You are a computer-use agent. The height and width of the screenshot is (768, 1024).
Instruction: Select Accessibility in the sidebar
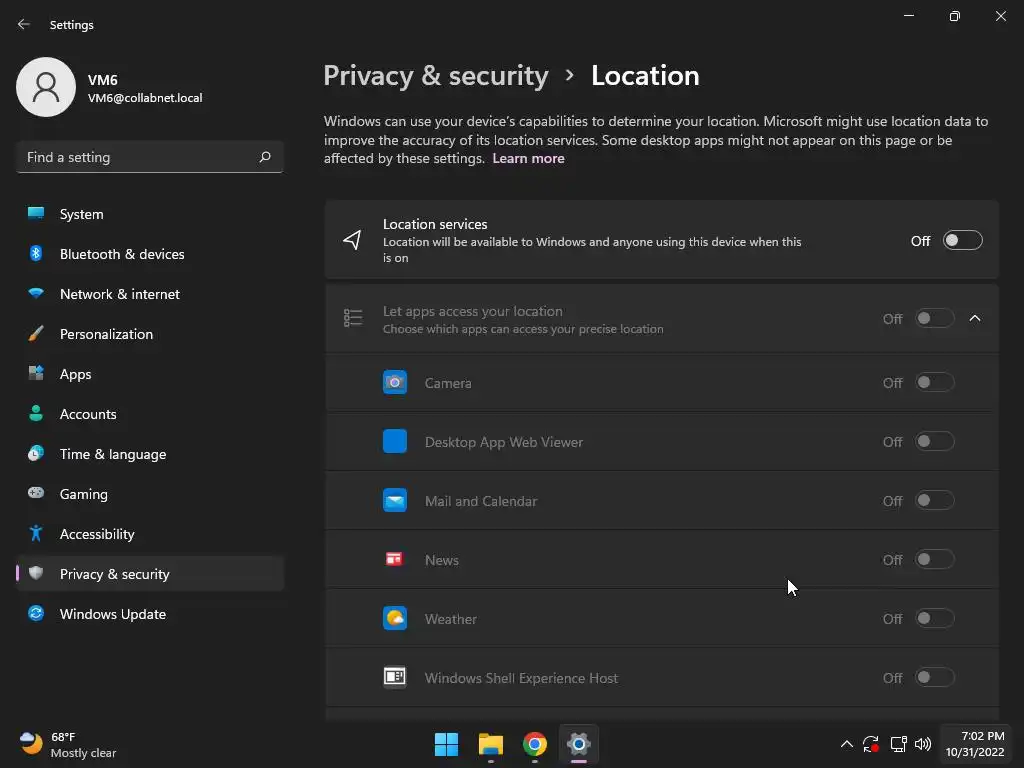pos(150,534)
